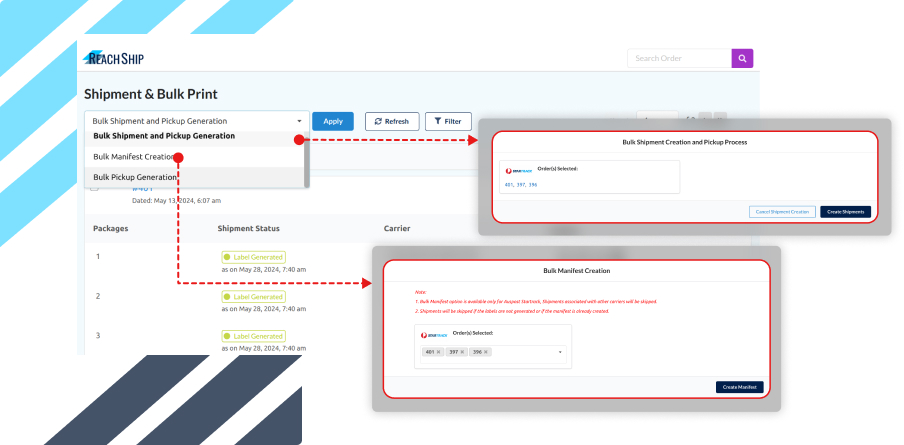Click the 'Bulk Manifest Creation' dialog title
The height and width of the screenshot is (445, 904).
click(577, 270)
